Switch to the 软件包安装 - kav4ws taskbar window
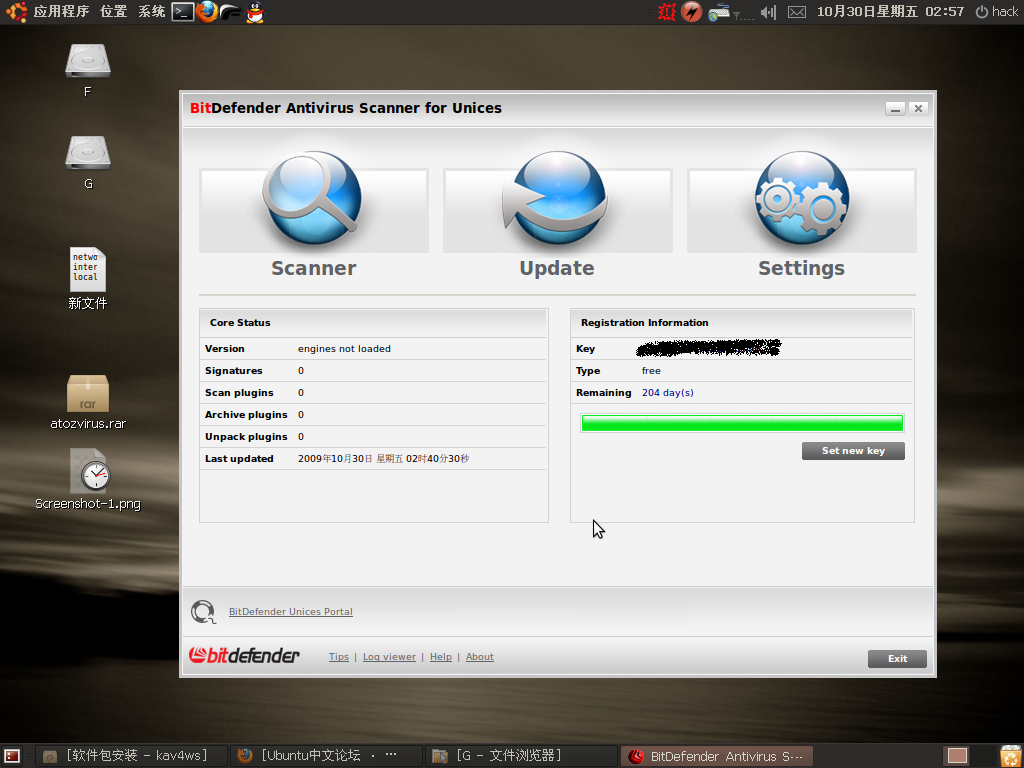This screenshot has width=1024, height=768. click(131, 756)
